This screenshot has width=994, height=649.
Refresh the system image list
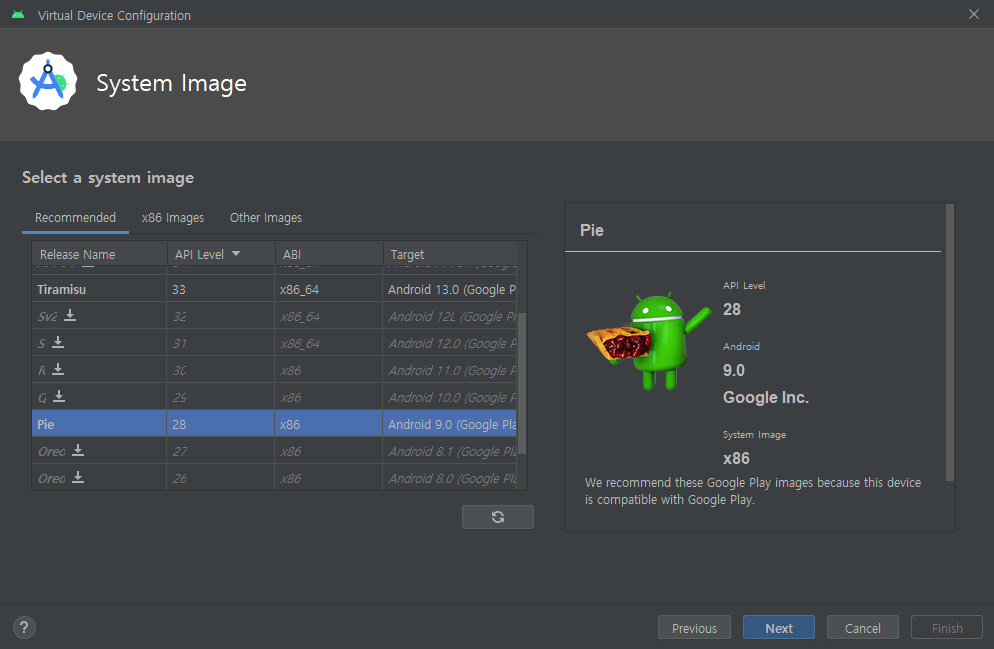pos(498,517)
